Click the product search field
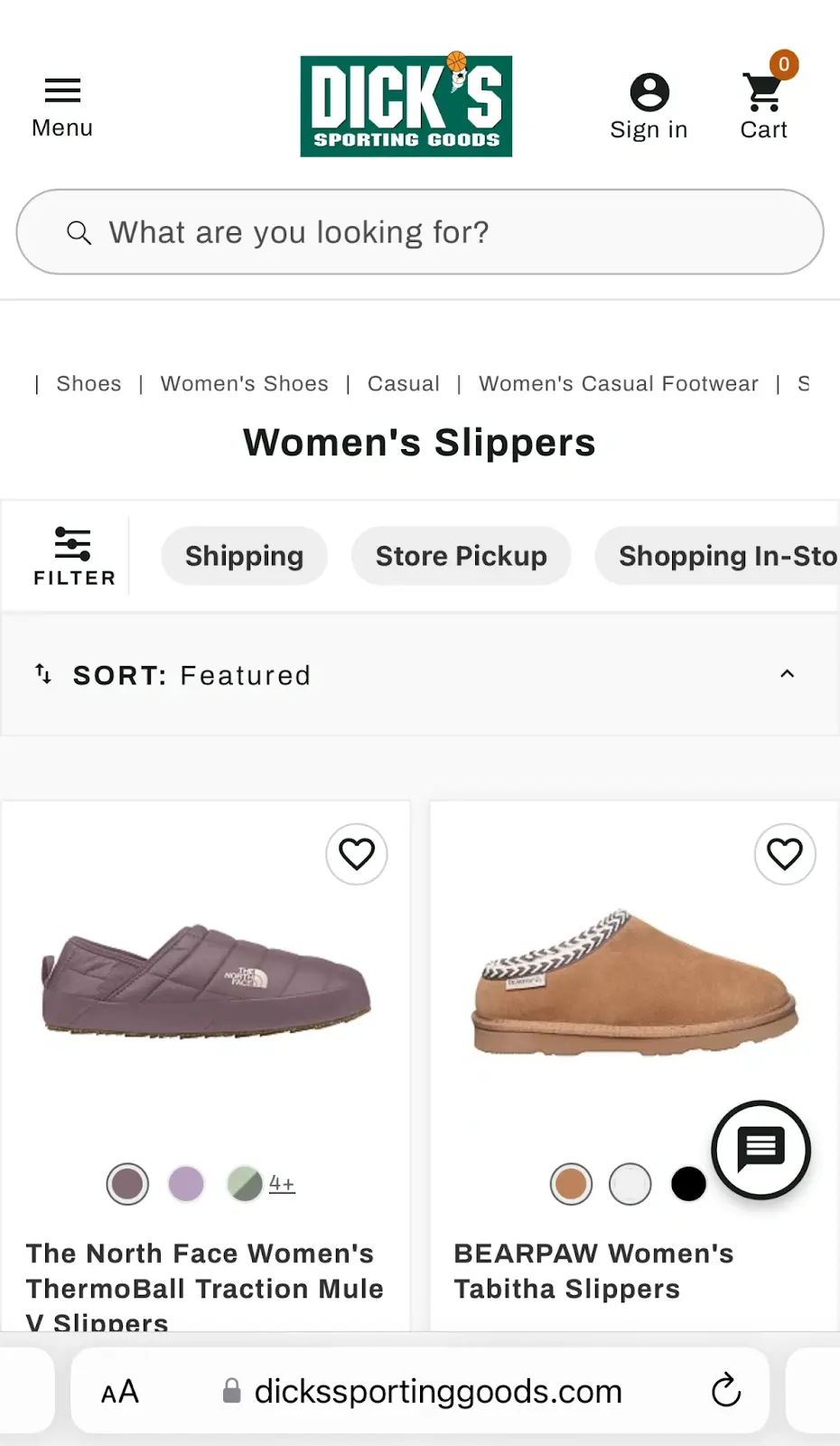This screenshot has height=1446, width=840. pyautogui.click(x=420, y=232)
